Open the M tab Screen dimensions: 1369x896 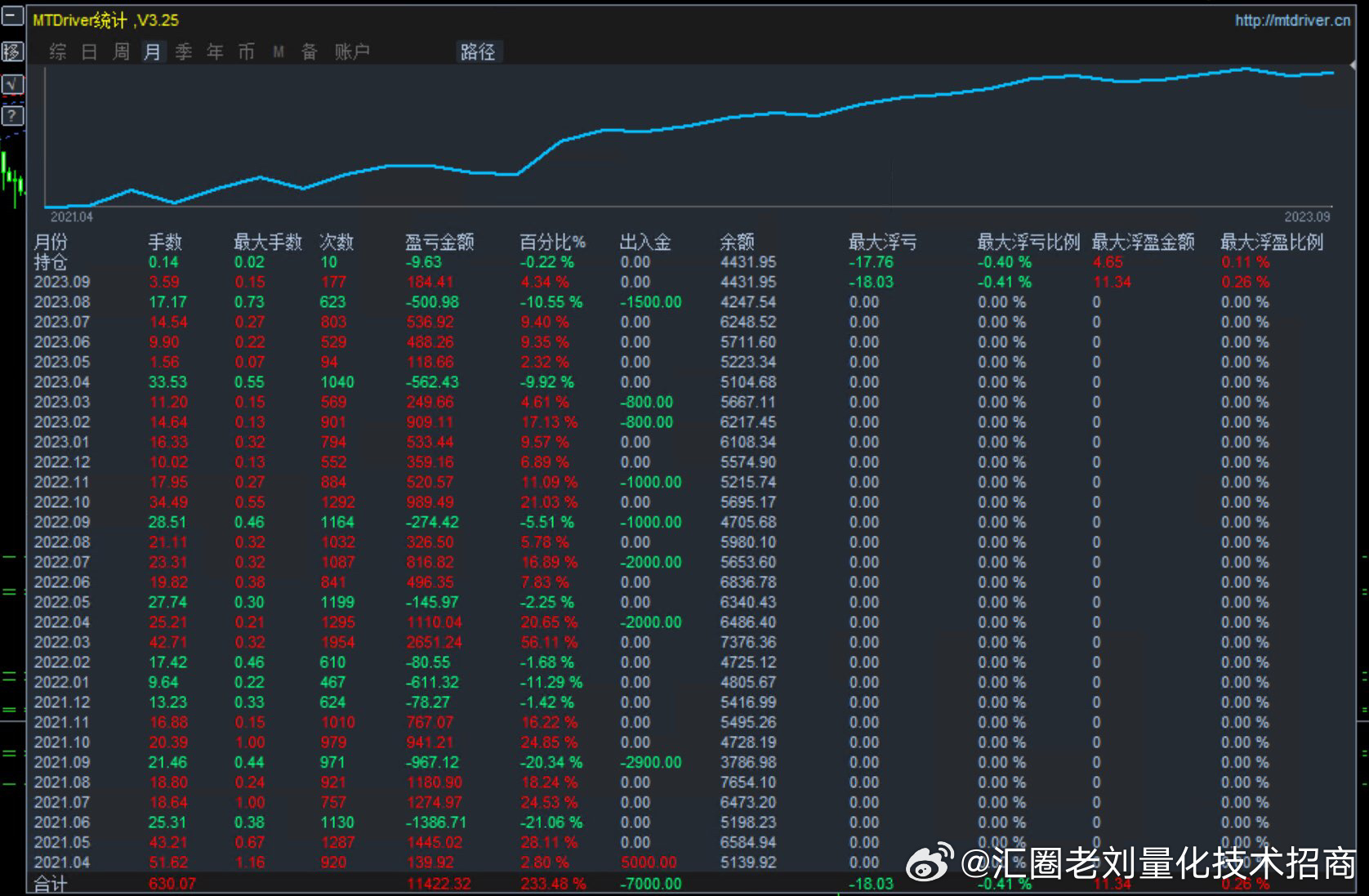pyautogui.click(x=279, y=52)
